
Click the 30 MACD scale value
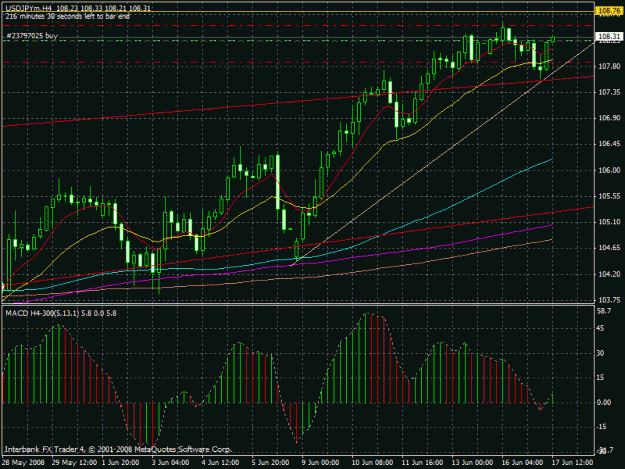coord(600,353)
